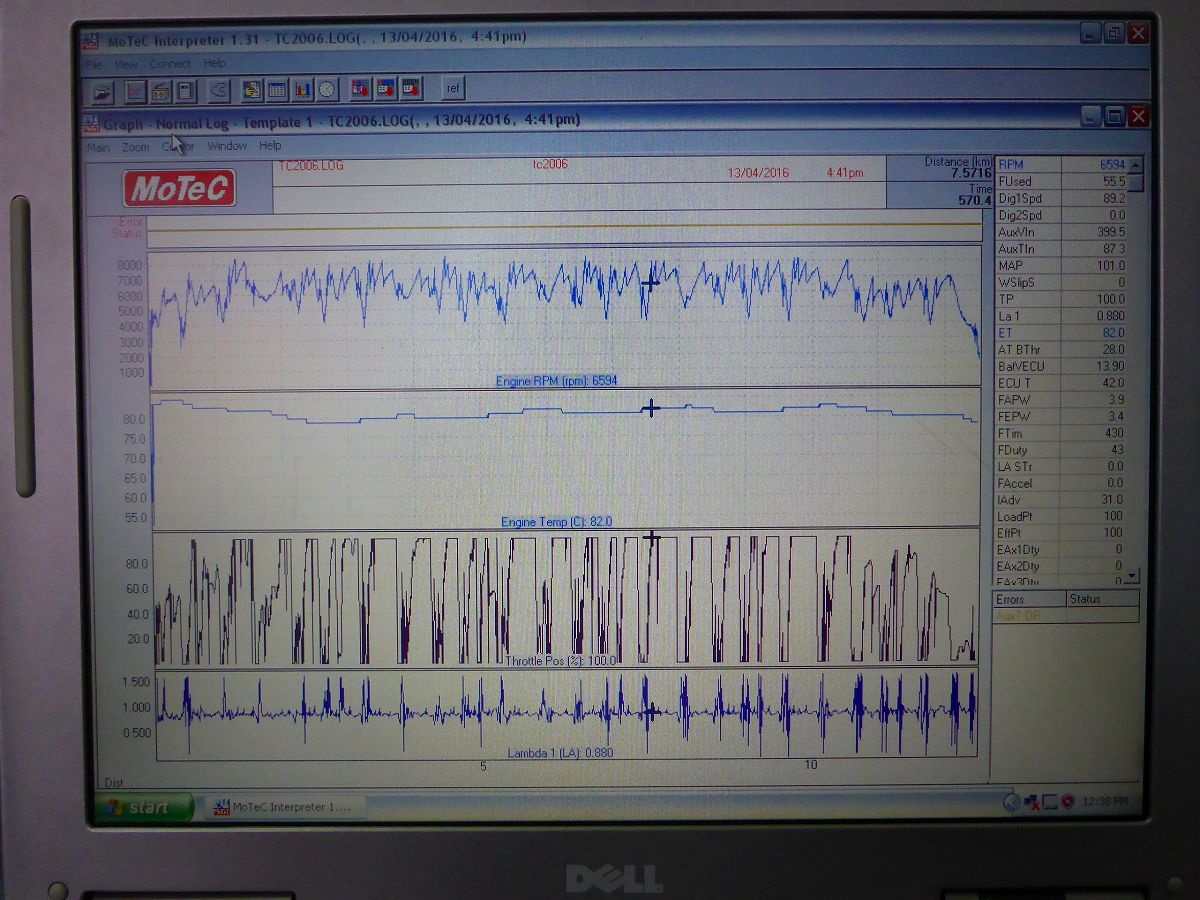Click the MoTeC Interpreter title bar icon
The height and width of the screenshot is (900, 1200).
click(91, 40)
